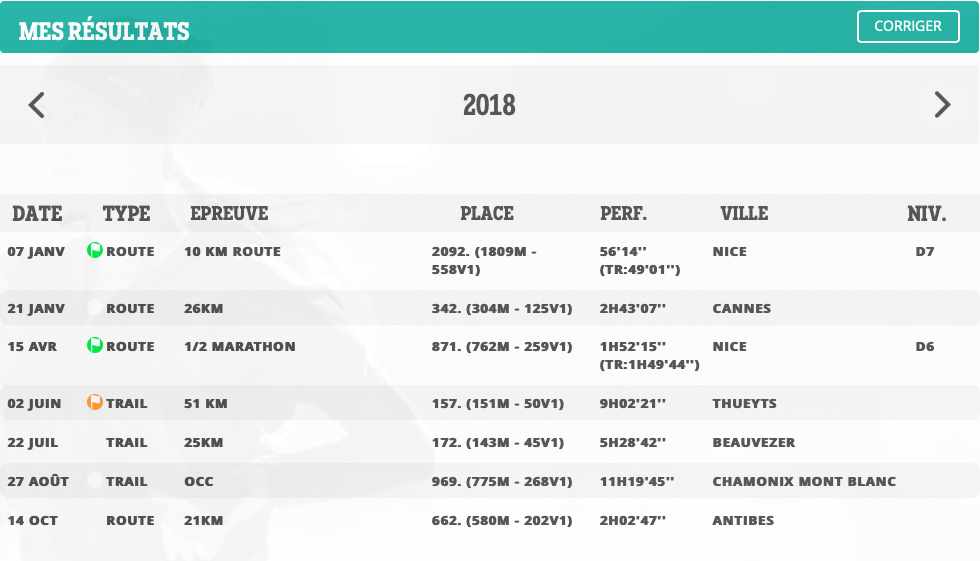Viewport: 980px width, 561px height.
Task: Go to previous year with left chevron
Action: click(x=36, y=105)
